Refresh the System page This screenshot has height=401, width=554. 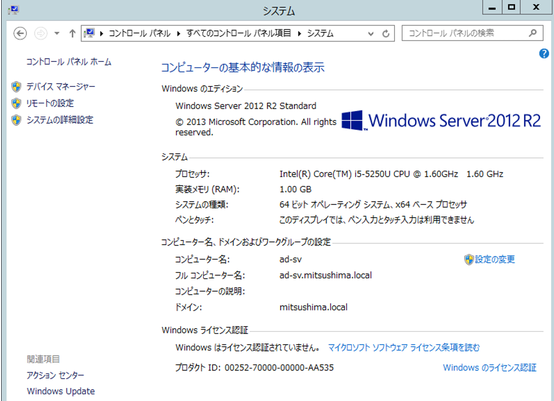386,34
